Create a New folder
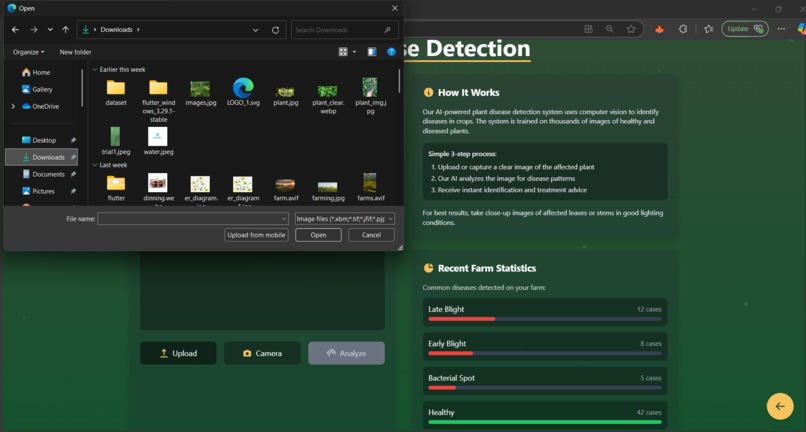The width and height of the screenshot is (806, 432). tap(76, 52)
